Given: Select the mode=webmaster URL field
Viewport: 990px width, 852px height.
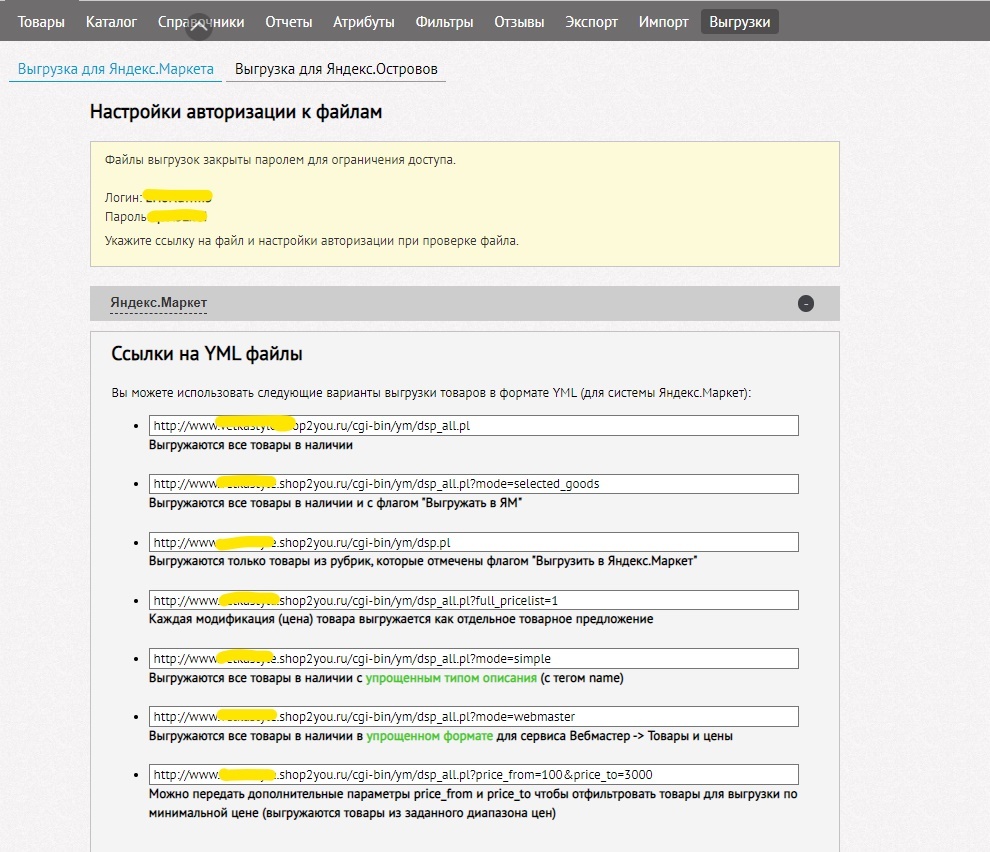Looking at the screenshot, I should (x=474, y=717).
